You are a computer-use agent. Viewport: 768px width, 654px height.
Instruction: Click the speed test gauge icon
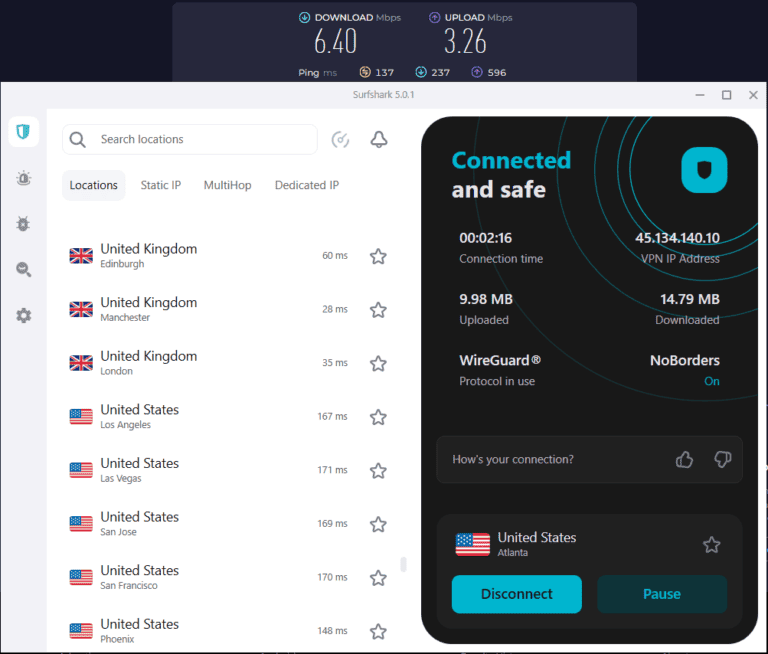(x=340, y=140)
